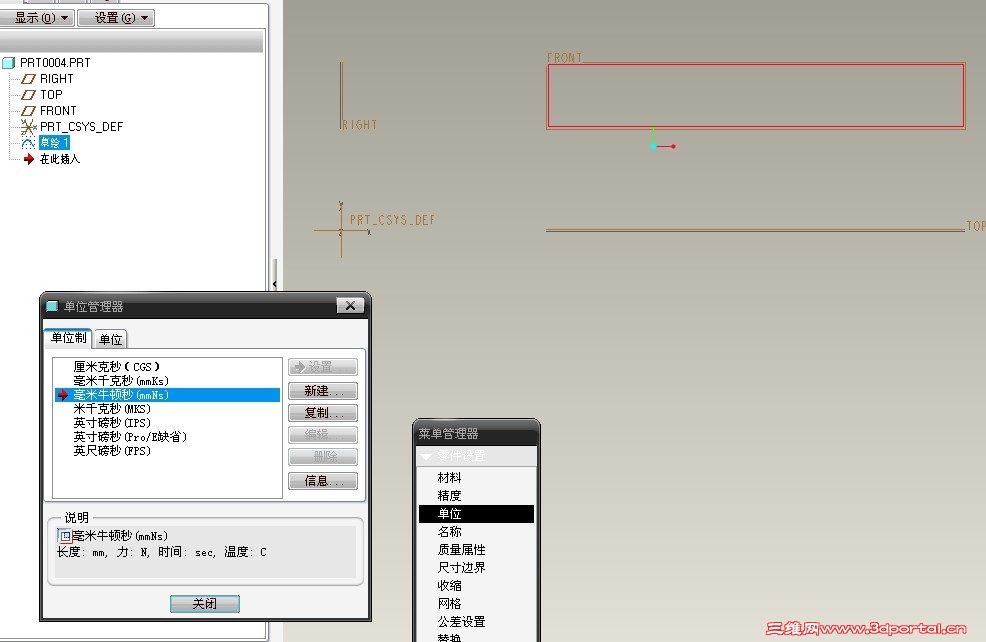Select 英寸磅秒 (IPS) unit system
The height and width of the screenshot is (642, 986).
pyautogui.click(x=112, y=423)
